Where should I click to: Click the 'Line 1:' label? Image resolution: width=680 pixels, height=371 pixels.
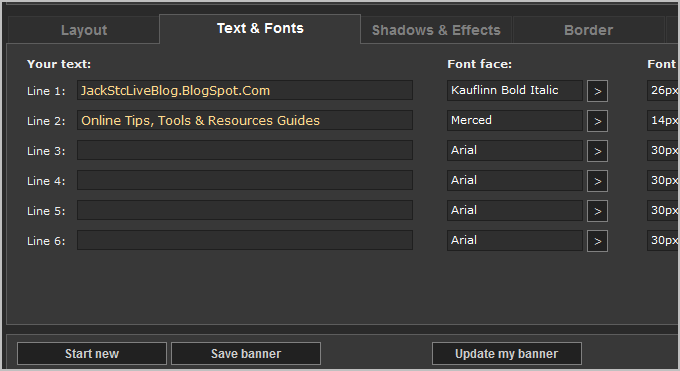(46, 91)
